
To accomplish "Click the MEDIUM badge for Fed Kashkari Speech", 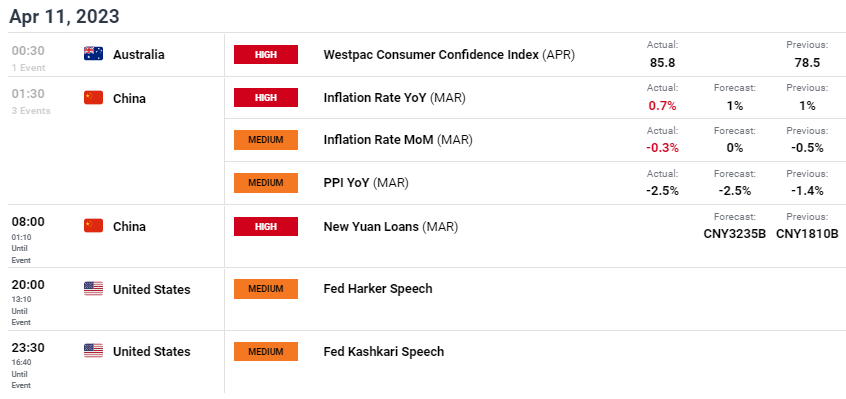I will [265, 352].
